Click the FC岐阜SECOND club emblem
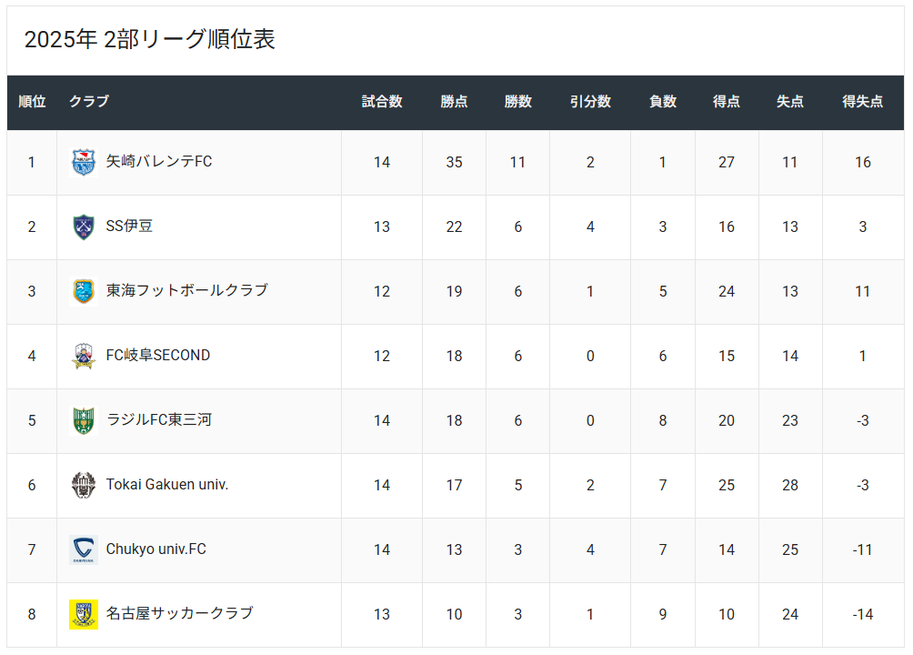This screenshot has height=655, width=913. coord(84,356)
